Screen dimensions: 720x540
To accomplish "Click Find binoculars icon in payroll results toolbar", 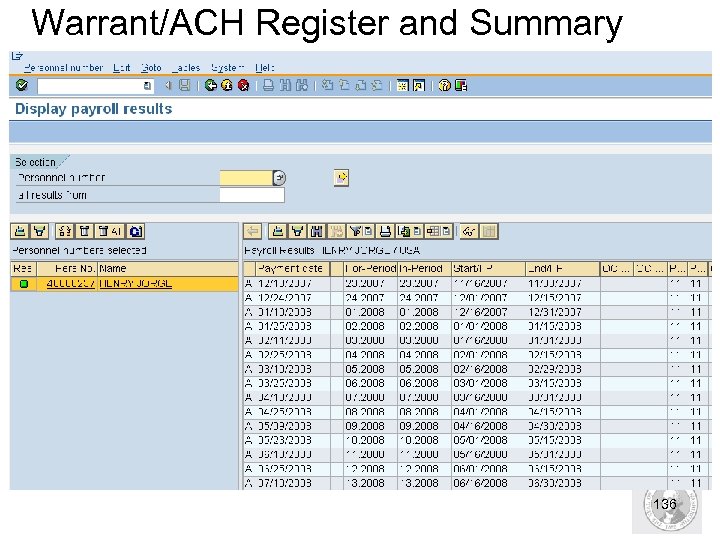I will [x=316, y=231].
